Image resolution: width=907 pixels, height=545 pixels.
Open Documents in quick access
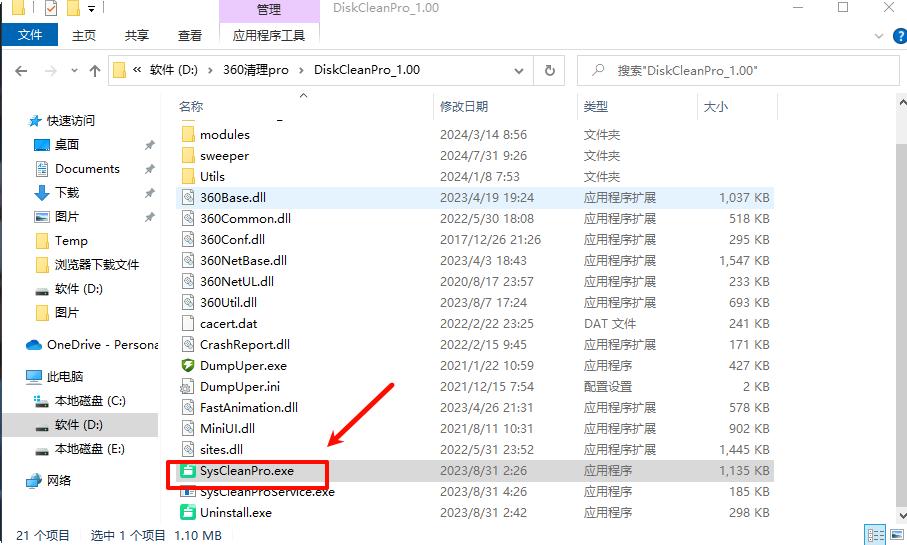[x=87, y=169]
